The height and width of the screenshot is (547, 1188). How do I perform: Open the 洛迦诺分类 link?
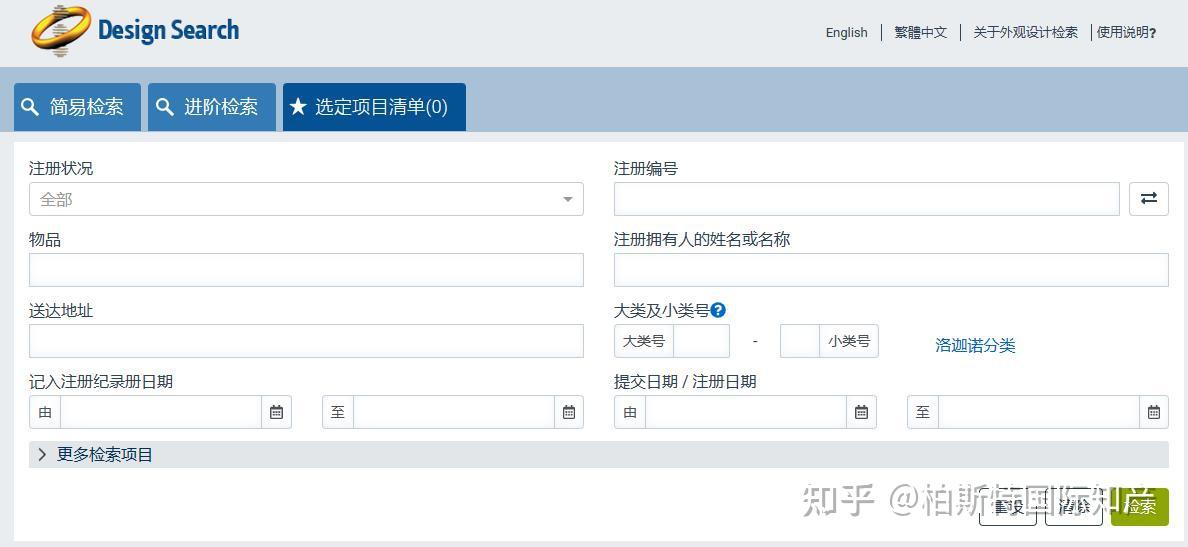coord(975,345)
